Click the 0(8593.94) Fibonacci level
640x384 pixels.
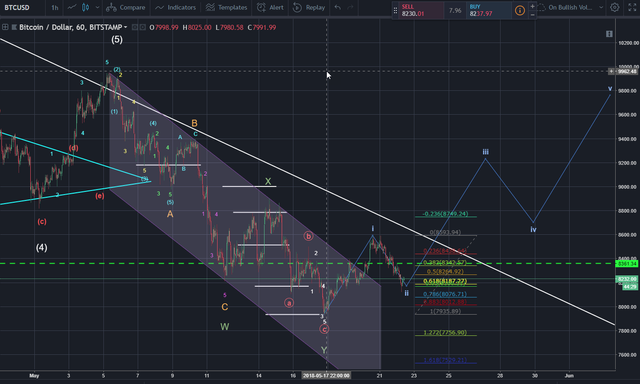pos(445,232)
